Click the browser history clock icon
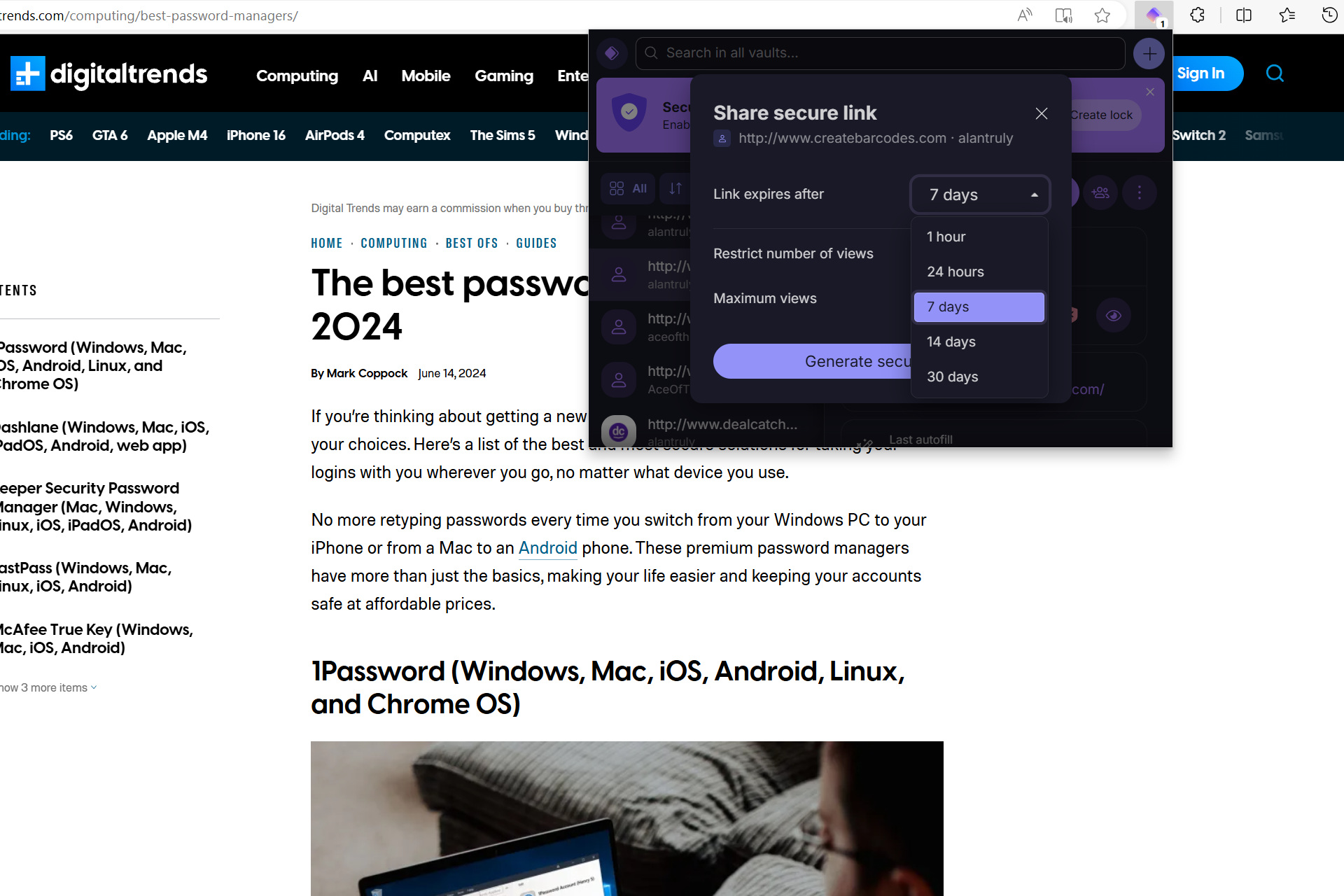The image size is (1344, 896). pos(1329,15)
